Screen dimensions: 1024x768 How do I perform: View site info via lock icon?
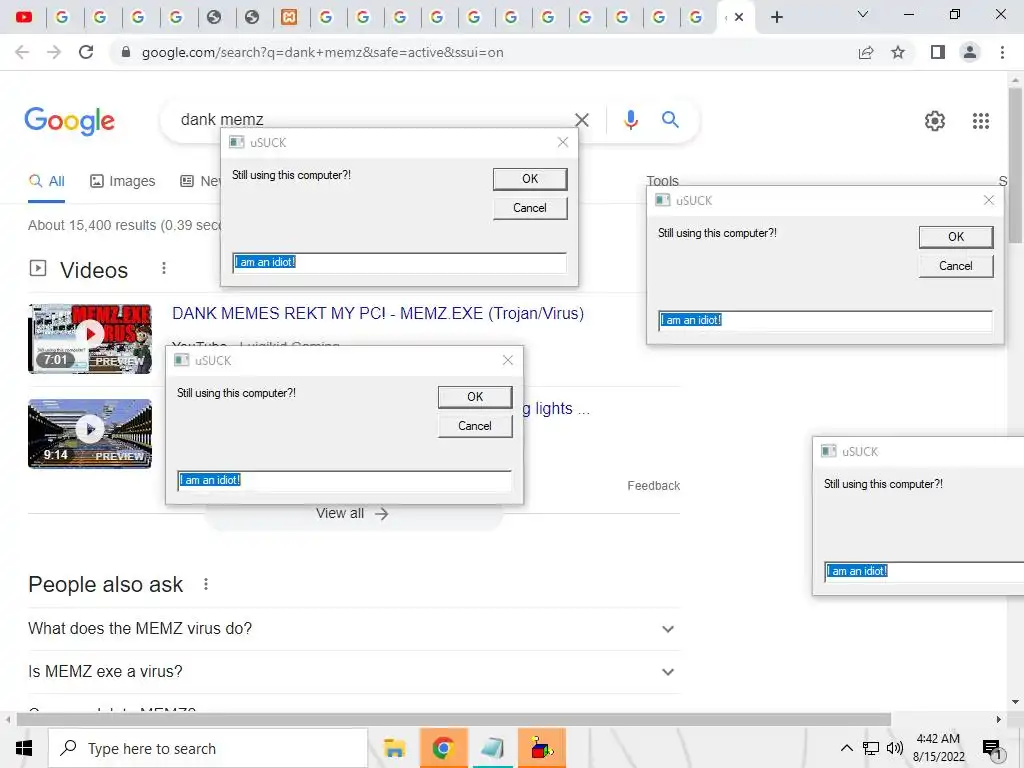coord(126,52)
